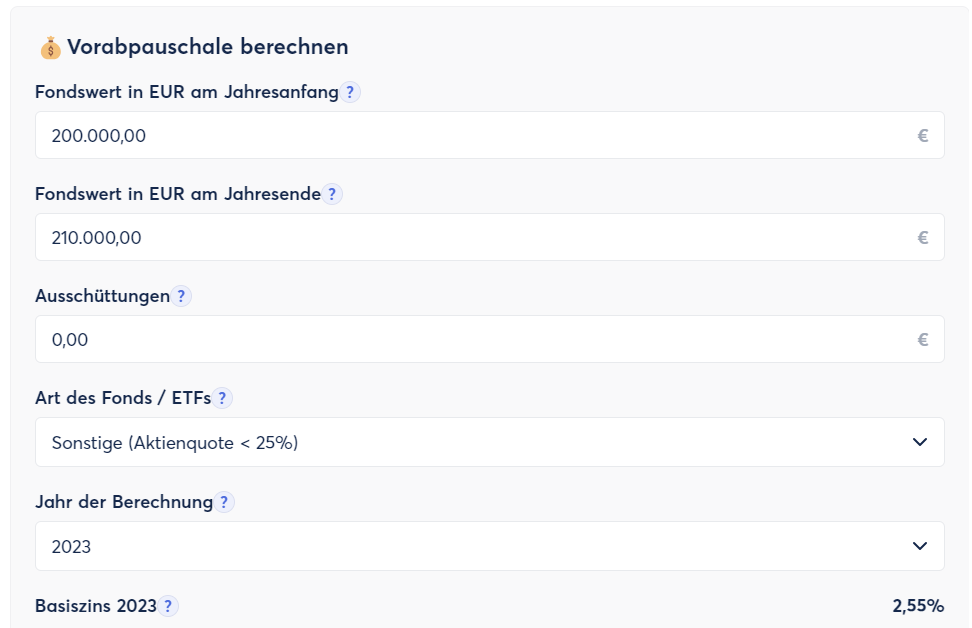The width and height of the screenshot is (972, 628).
Task: Click the 2,55% Basiszins value
Action: [918, 606]
